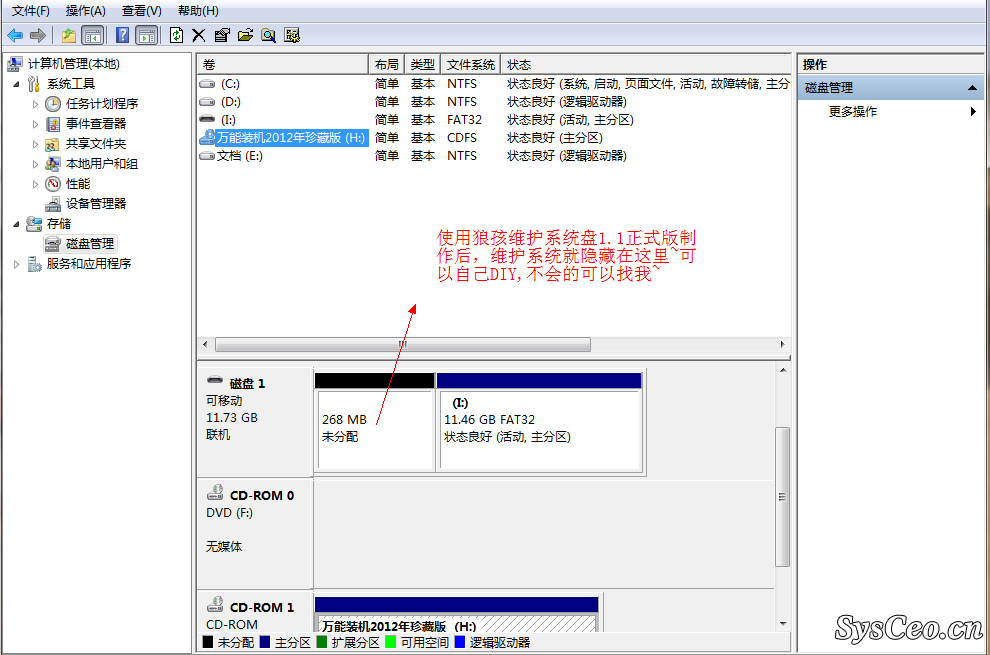This screenshot has width=990, height=655.
Task: Click the Delete X toolbar icon
Action: point(199,35)
